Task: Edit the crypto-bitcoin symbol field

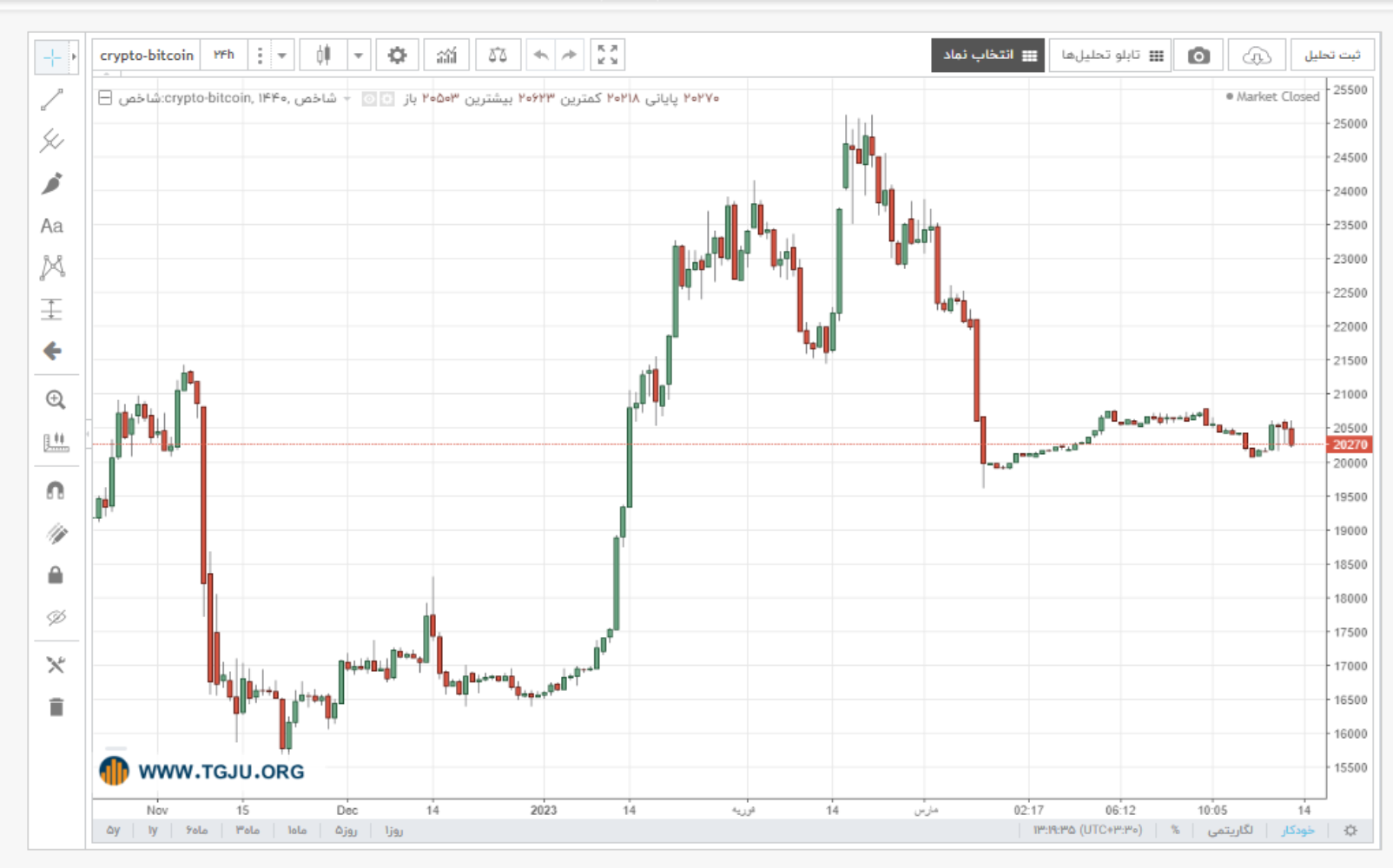Action: click(x=147, y=56)
